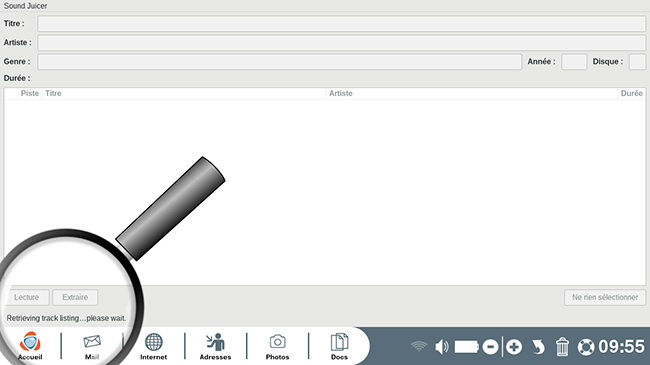The image size is (650, 365).
Task: Mute sound with the speaker icon
Action: [442, 346]
